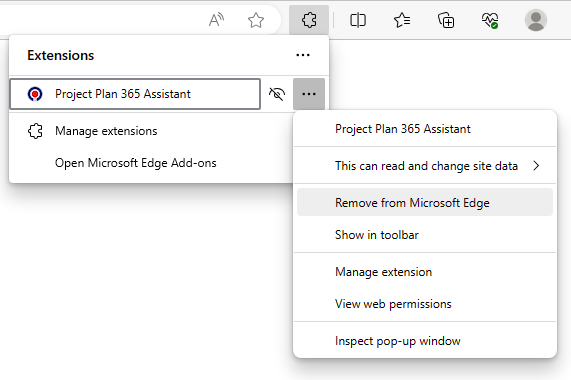Open Split screen from the toolbar

(x=358, y=20)
